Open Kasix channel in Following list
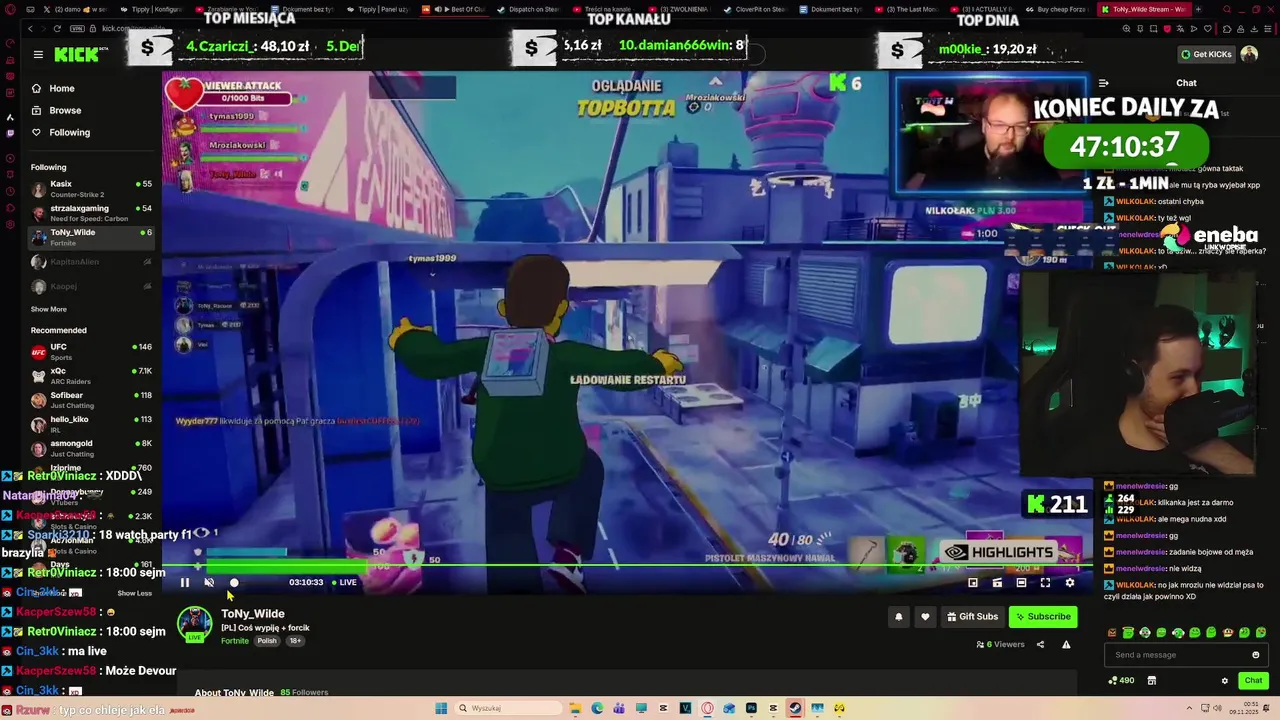 pos(91,188)
